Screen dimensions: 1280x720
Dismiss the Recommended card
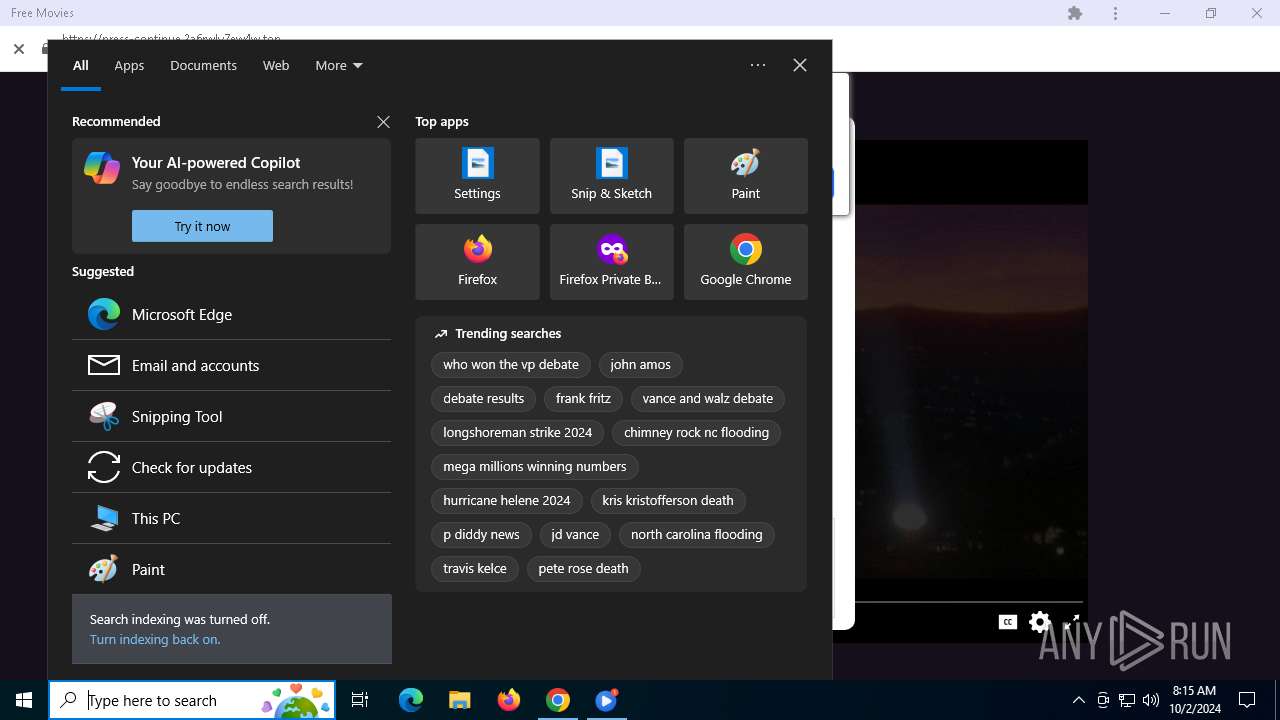click(383, 122)
